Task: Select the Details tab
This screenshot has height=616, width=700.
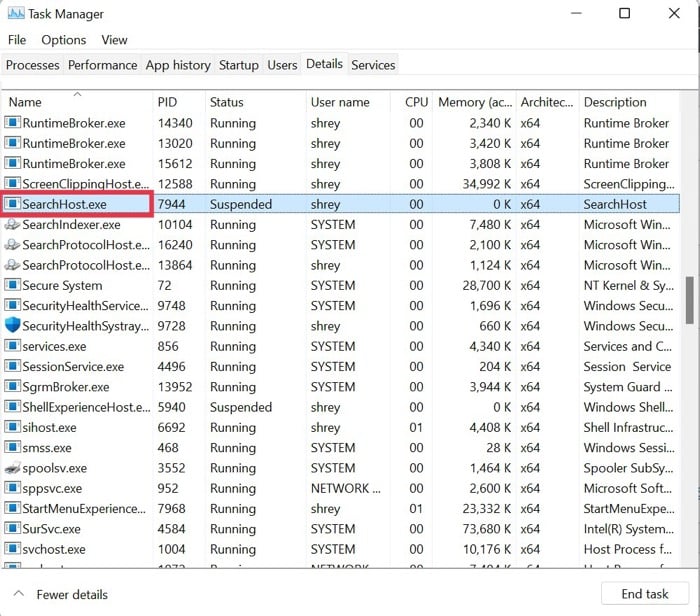Action: click(324, 64)
